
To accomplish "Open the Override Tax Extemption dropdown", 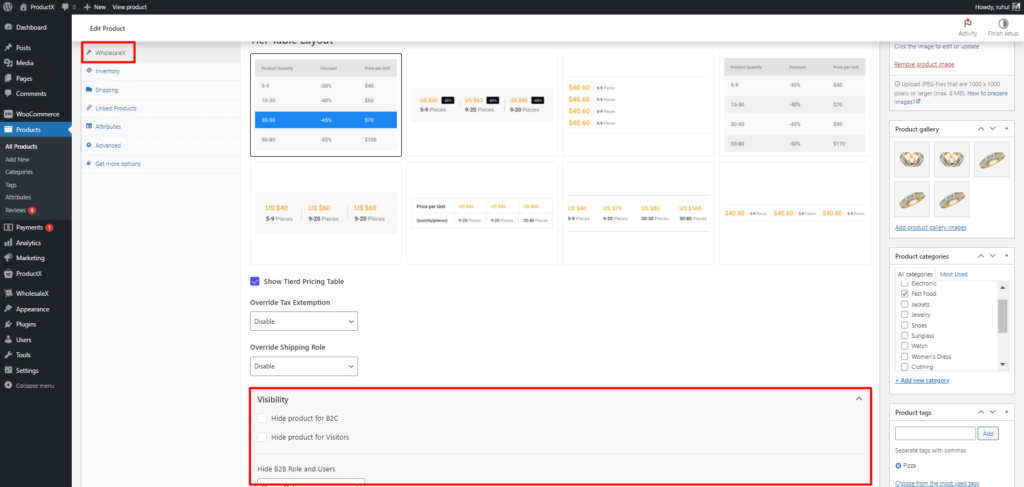I will tap(303, 322).
